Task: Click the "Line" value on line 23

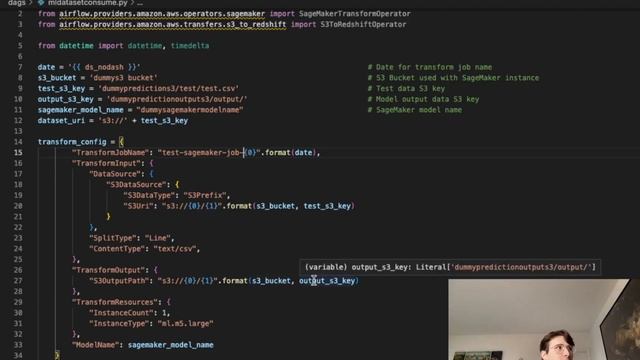Action: [158, 238]
